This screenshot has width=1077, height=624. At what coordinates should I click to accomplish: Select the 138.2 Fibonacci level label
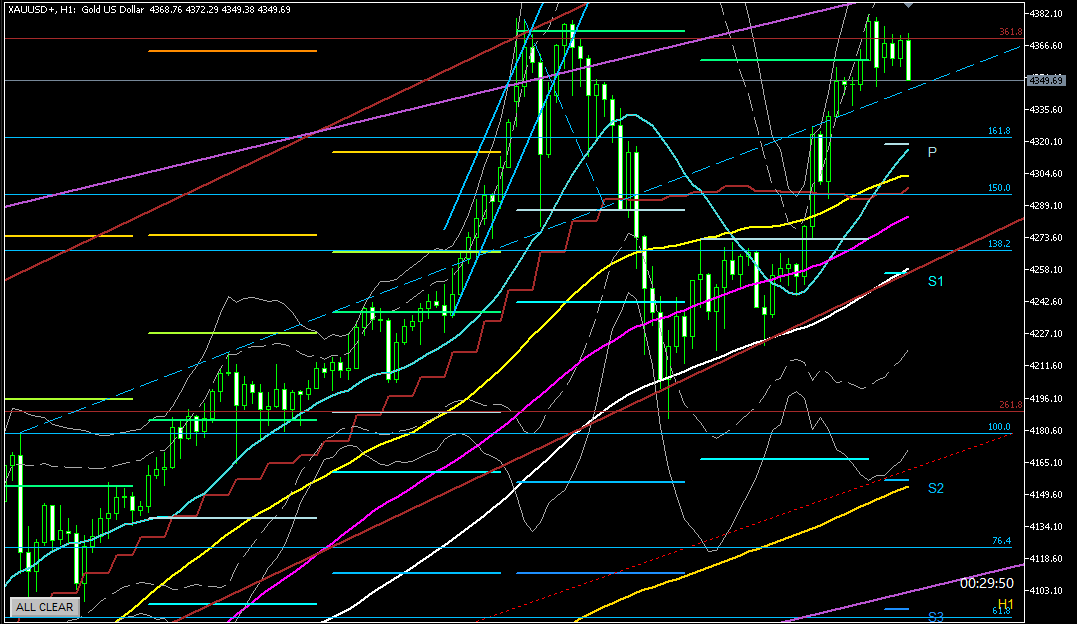(999, 244)
